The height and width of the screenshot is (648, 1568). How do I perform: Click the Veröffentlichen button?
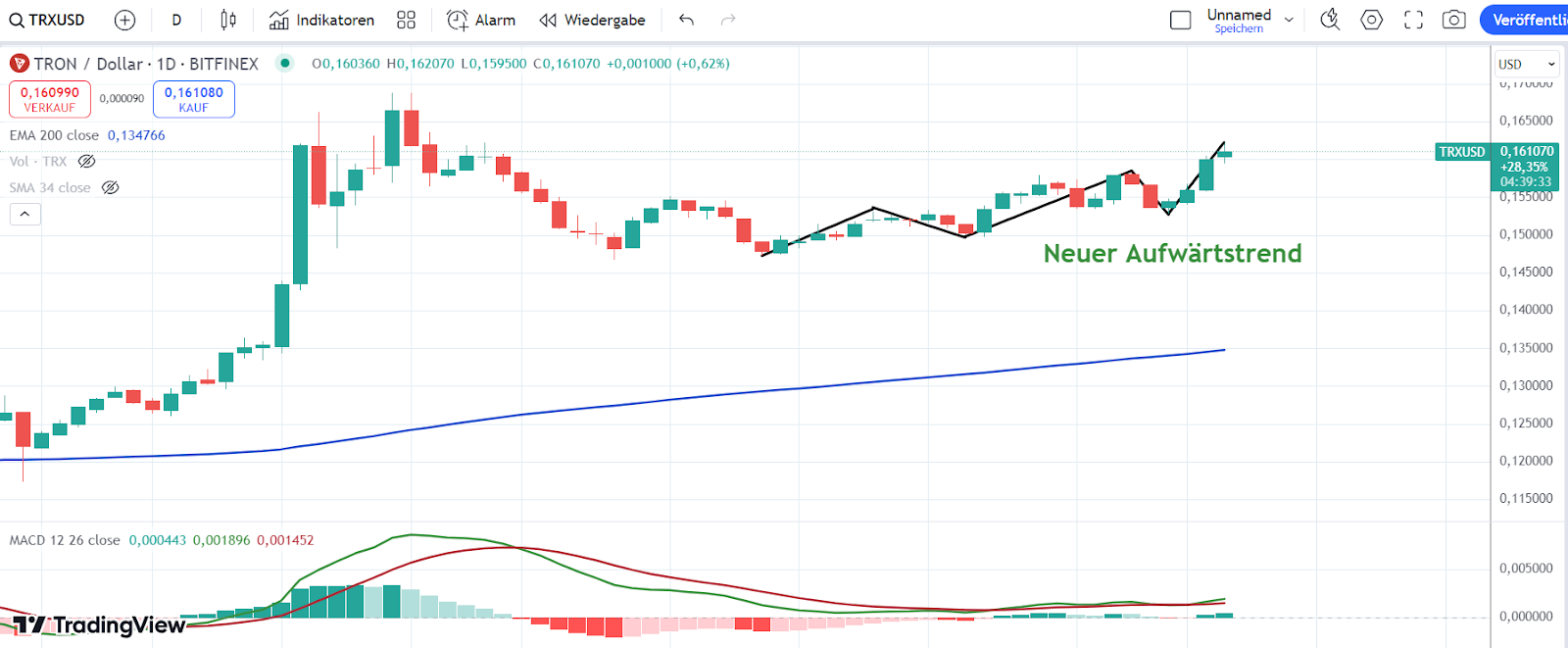pos(1524,20)
